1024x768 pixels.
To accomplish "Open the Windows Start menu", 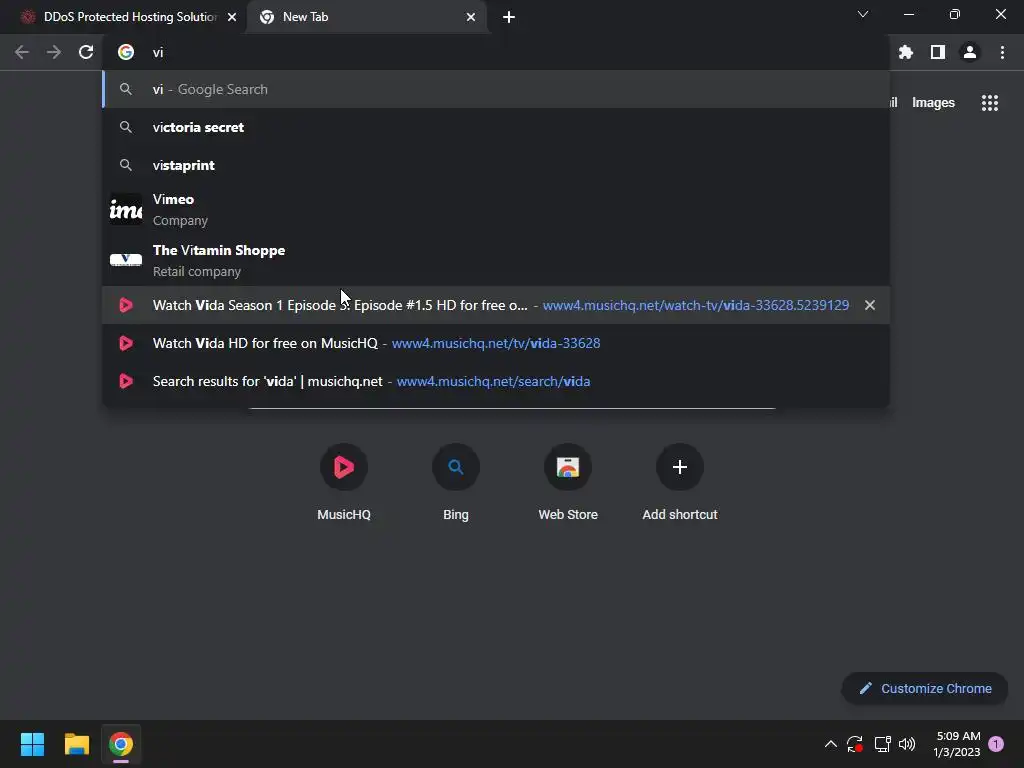I will [32, 744].
